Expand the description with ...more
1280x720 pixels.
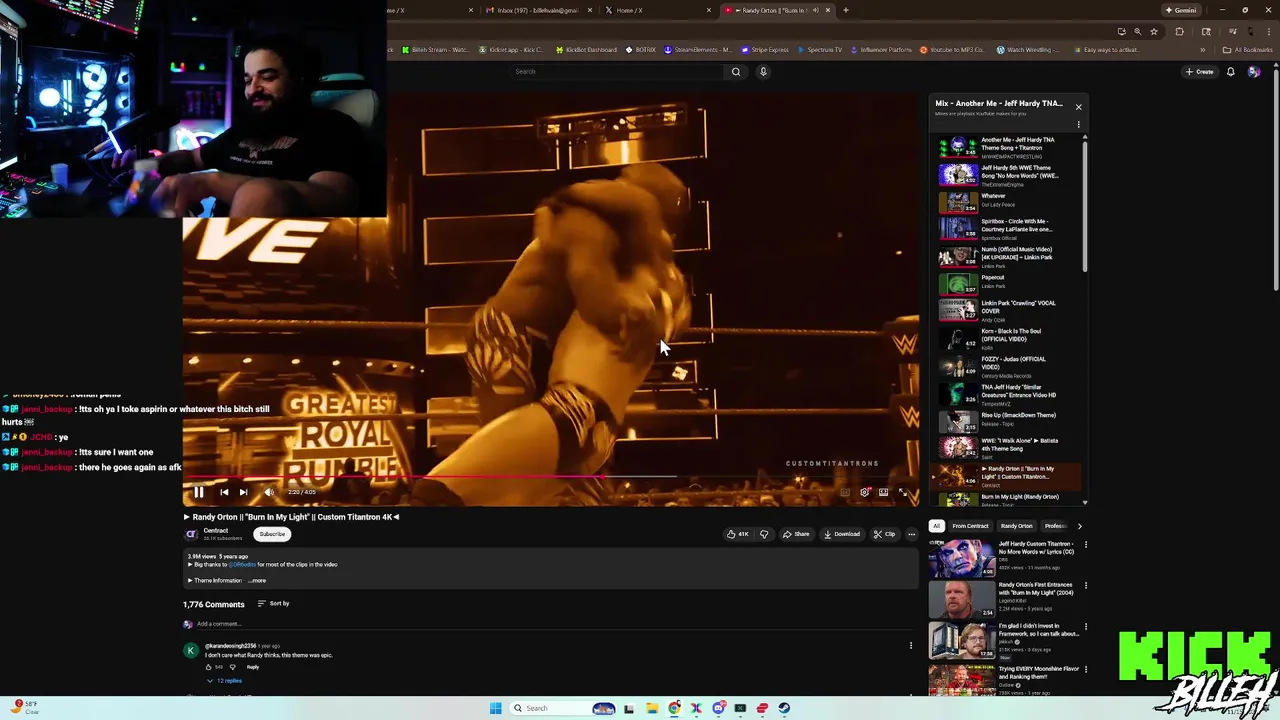[257, 580]
